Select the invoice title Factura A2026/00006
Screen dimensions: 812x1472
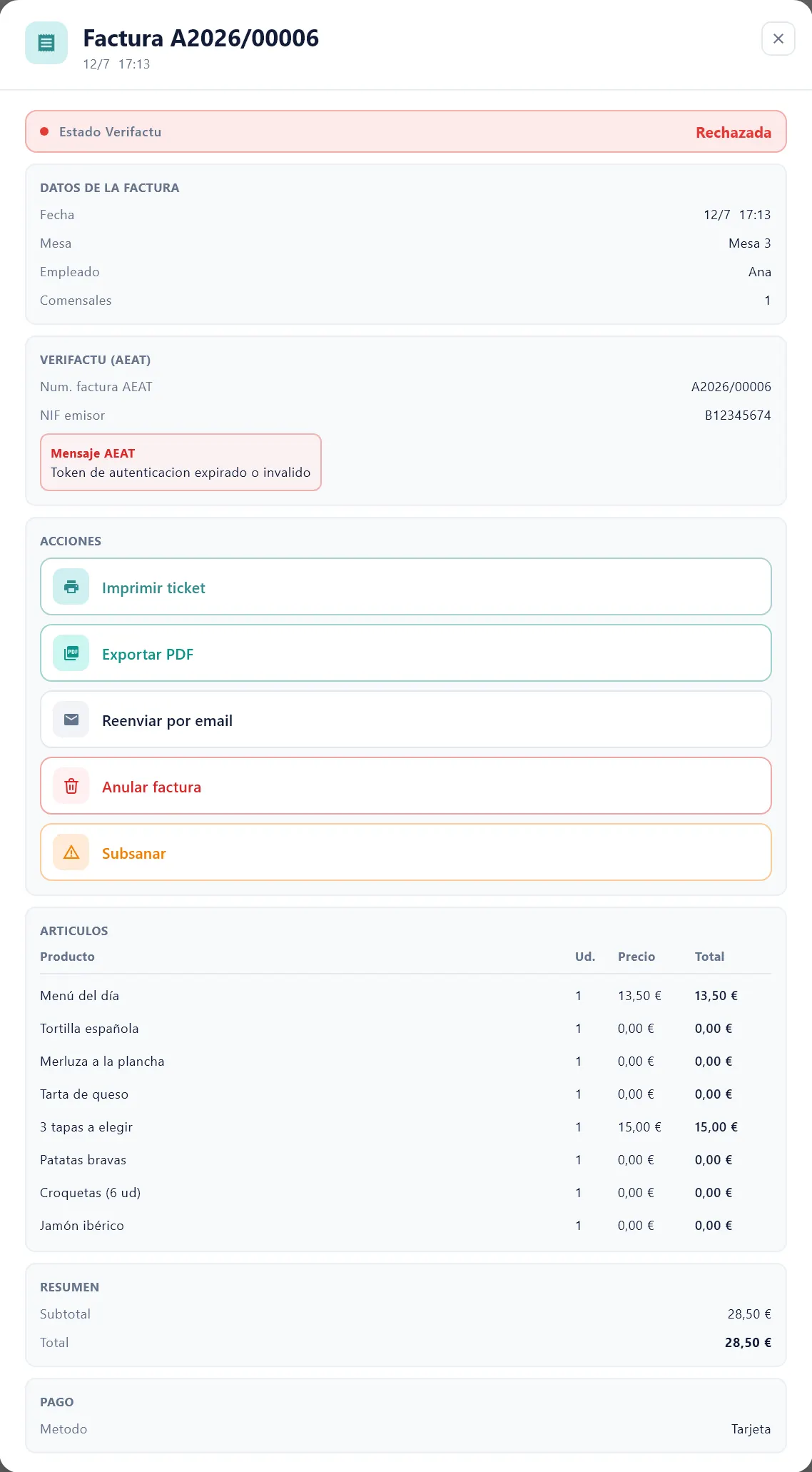click(x=201, y=38)
